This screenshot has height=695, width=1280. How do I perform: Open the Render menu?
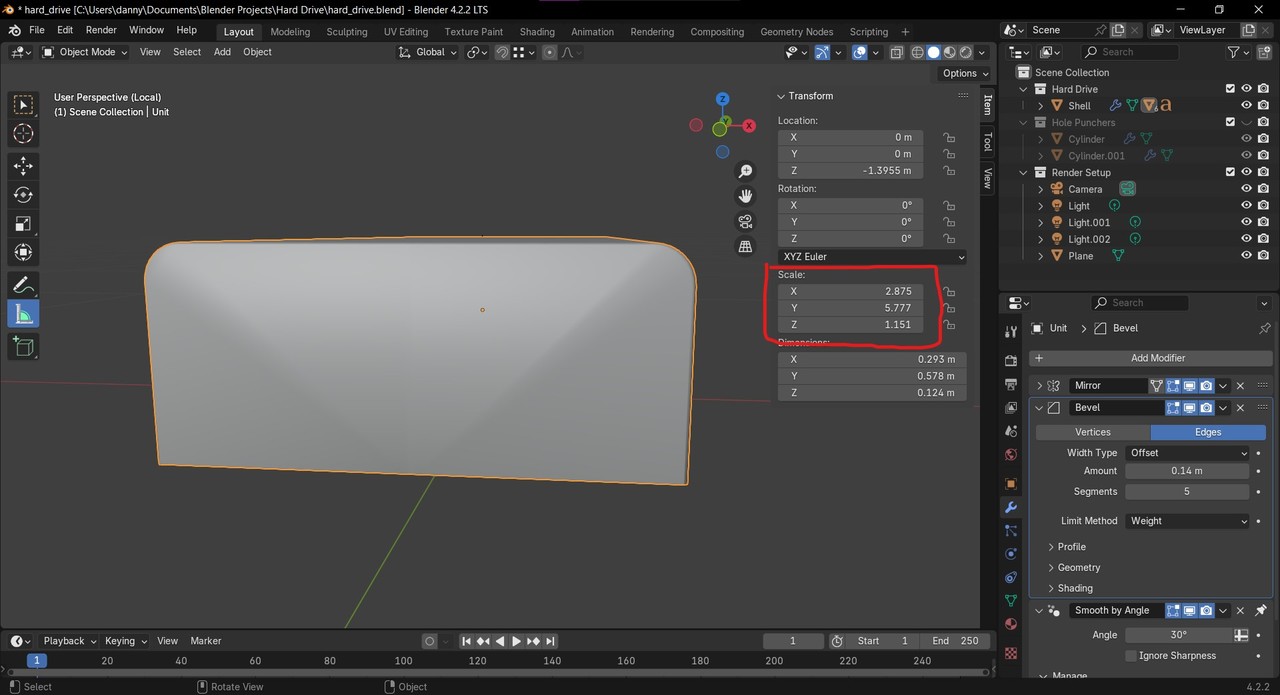click(x=101, y=30)
